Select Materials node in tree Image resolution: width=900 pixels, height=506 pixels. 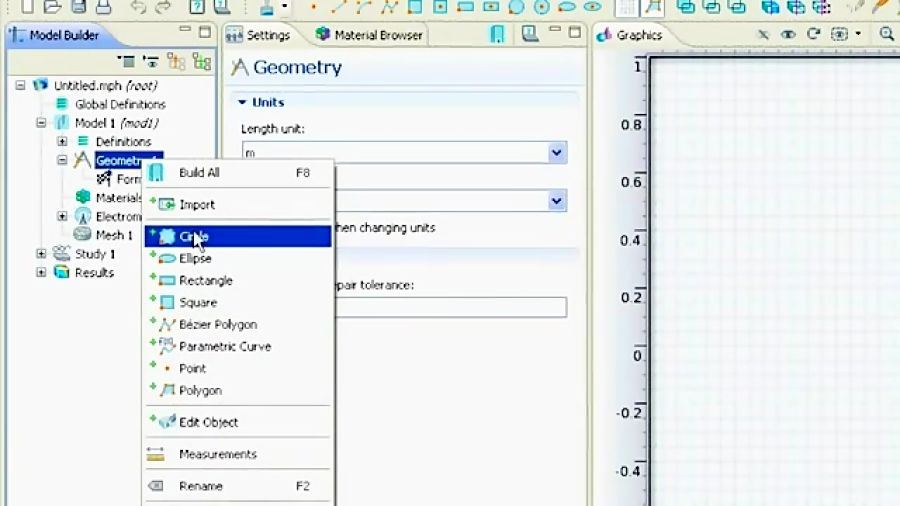tap(118, 198)
